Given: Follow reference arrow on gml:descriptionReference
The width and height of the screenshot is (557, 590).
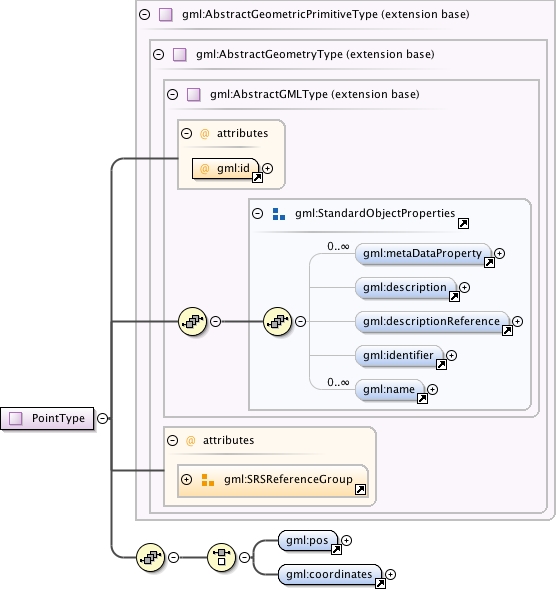Looking at the screenshot, I should 507,331.
